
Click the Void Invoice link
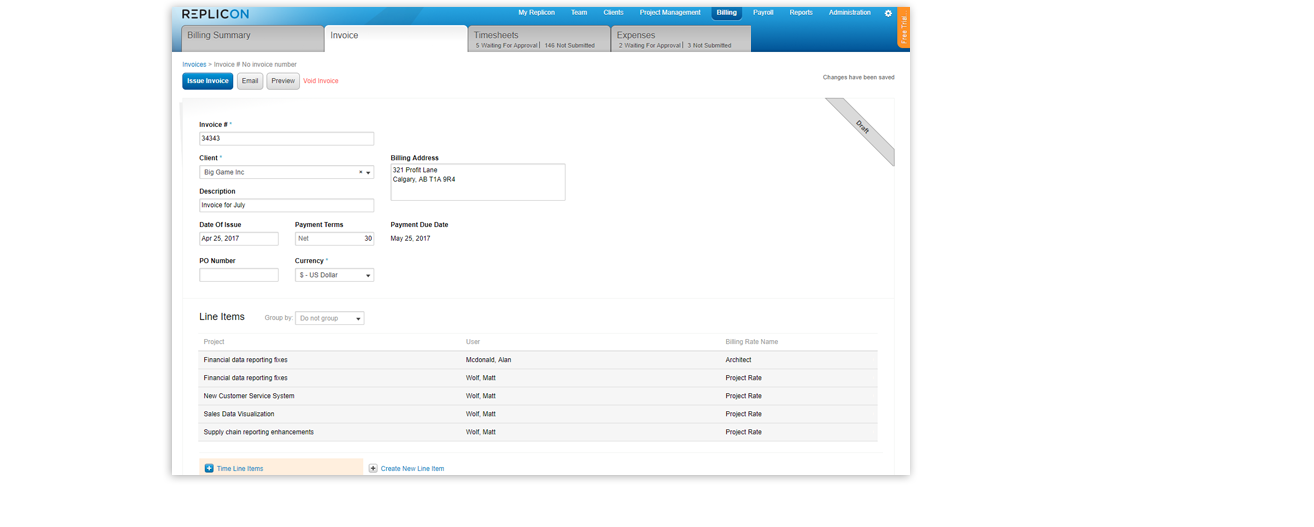click(321, 81)
